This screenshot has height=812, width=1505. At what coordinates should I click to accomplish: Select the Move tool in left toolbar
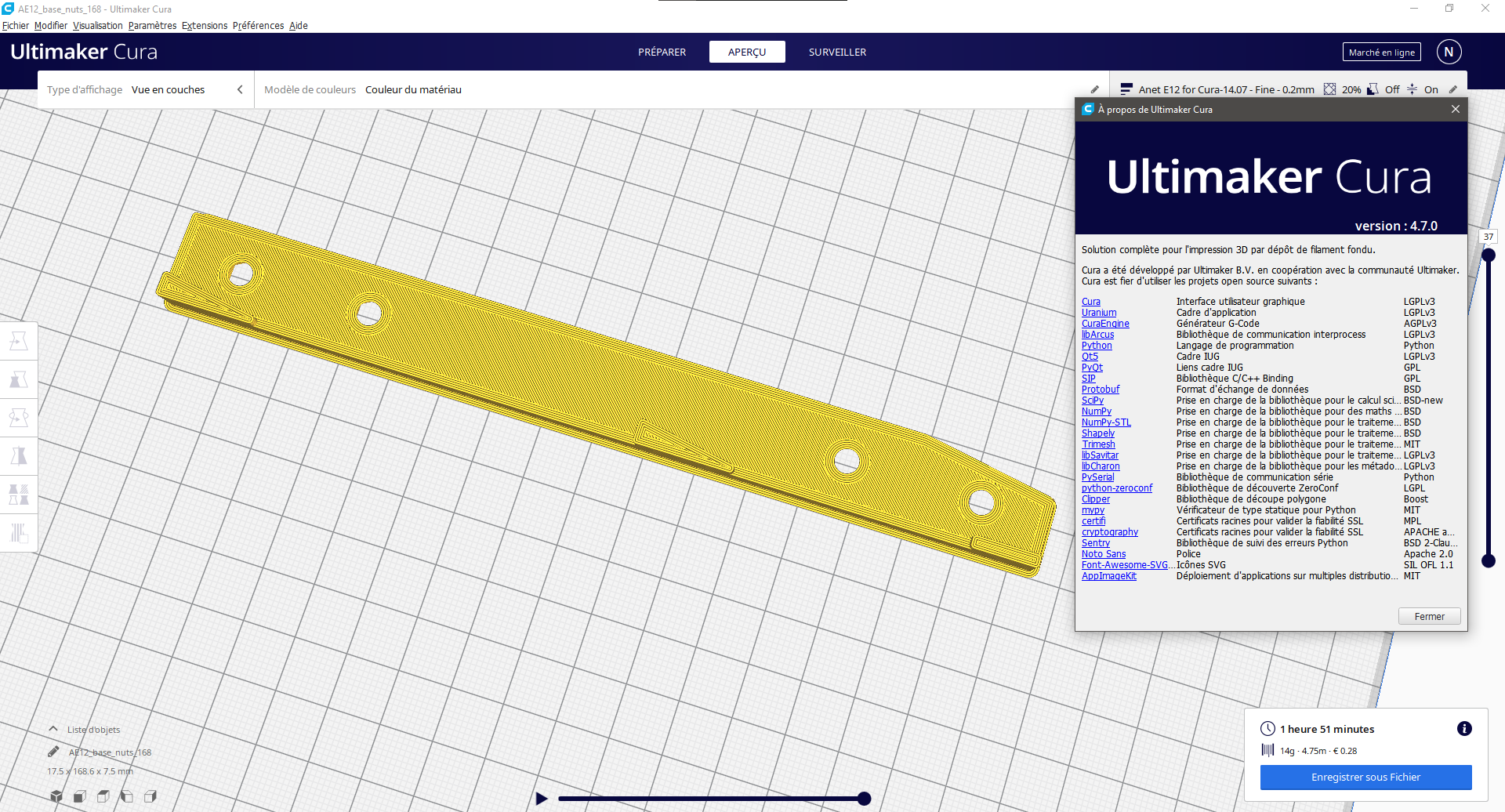click(19, 341)
